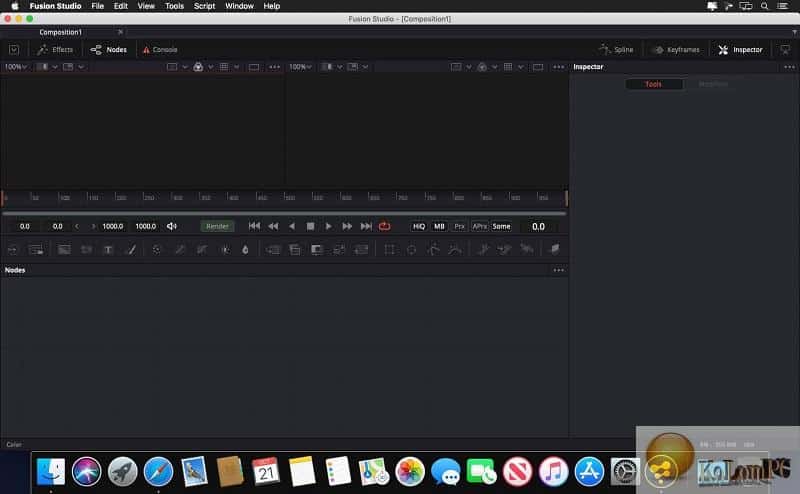The image size is (800, 494).
Task: Open the Console panel
Action: pyautogui.click(x=160, y=50)
